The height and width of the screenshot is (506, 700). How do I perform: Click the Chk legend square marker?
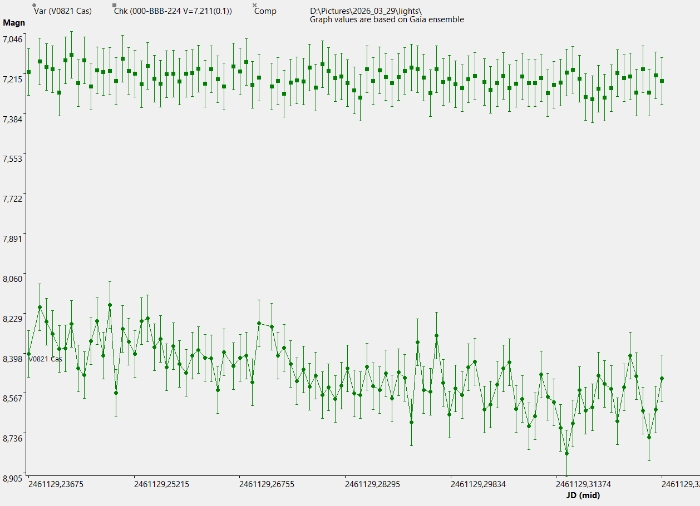114,5
